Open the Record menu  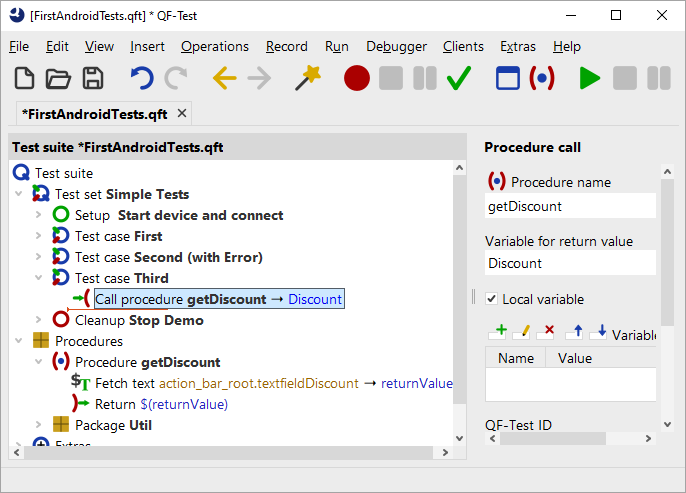pos(286,46)
